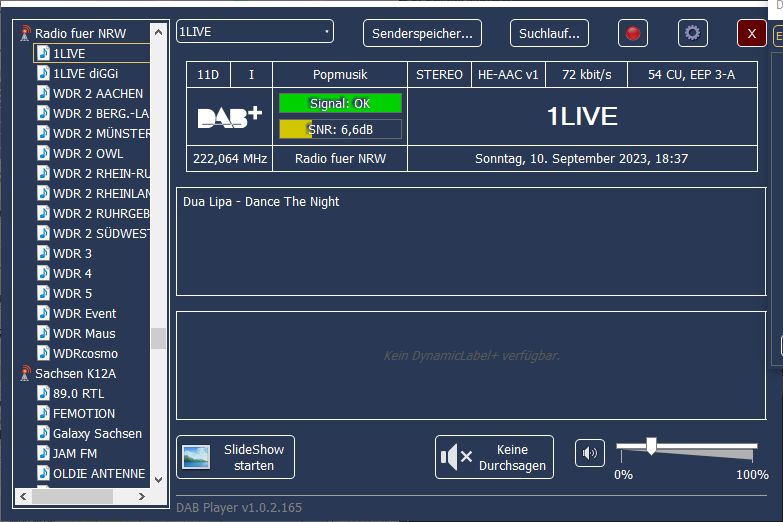The height and width of the screenshot is (522, 783).
Task: Click the DAB+ logo
Action: click(x=230, y=117)
